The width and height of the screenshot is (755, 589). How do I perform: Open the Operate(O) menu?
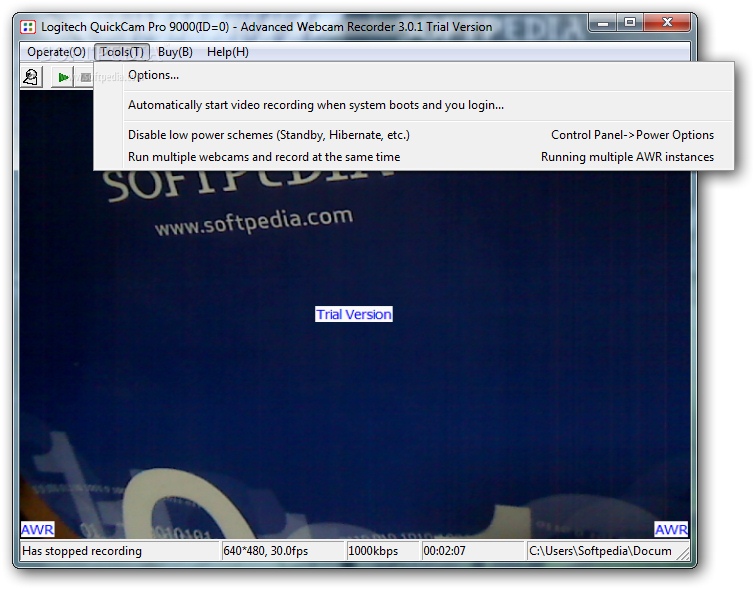(x=56, y=52)
